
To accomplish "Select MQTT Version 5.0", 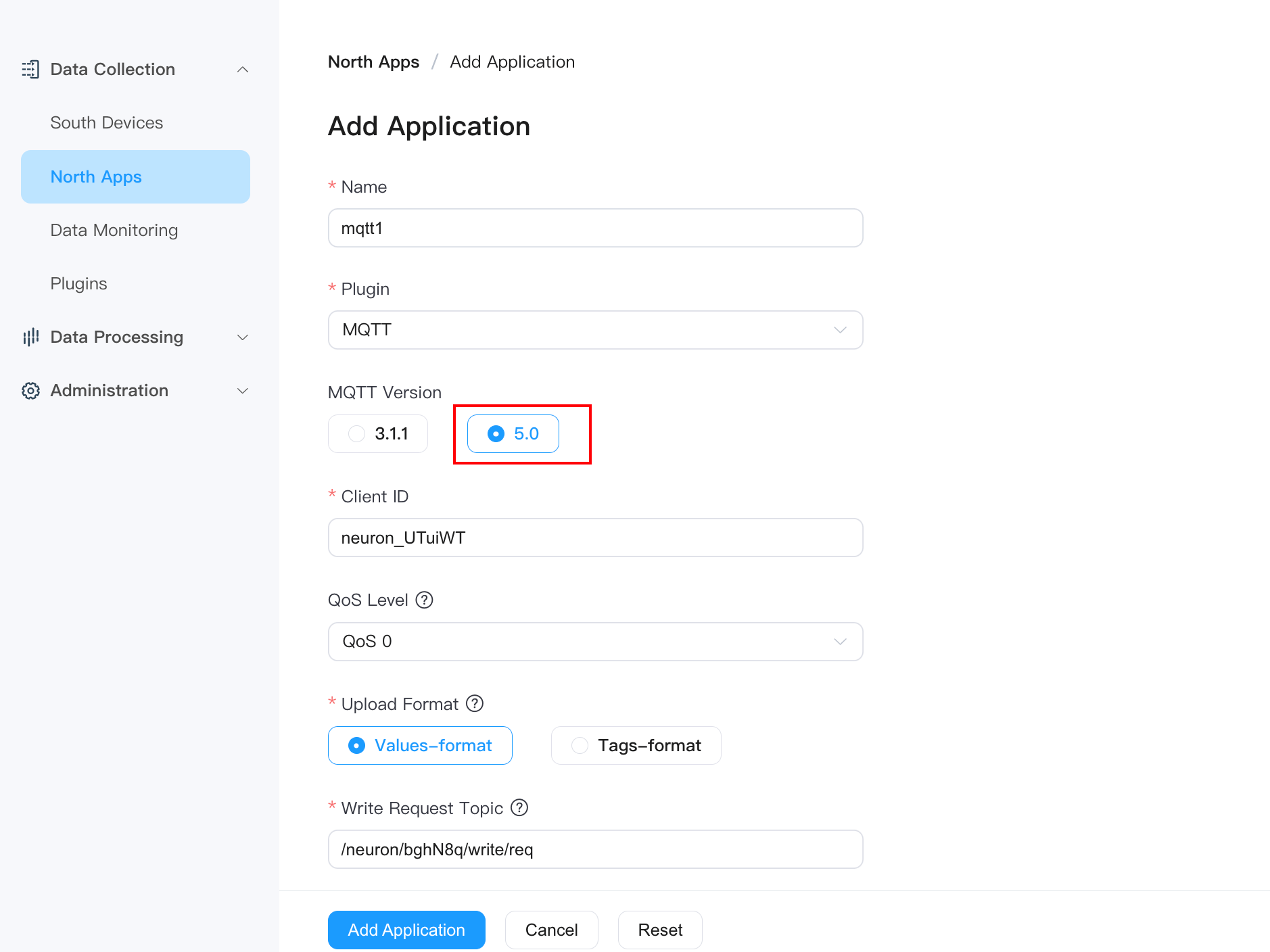I will [x=512, y=433].
